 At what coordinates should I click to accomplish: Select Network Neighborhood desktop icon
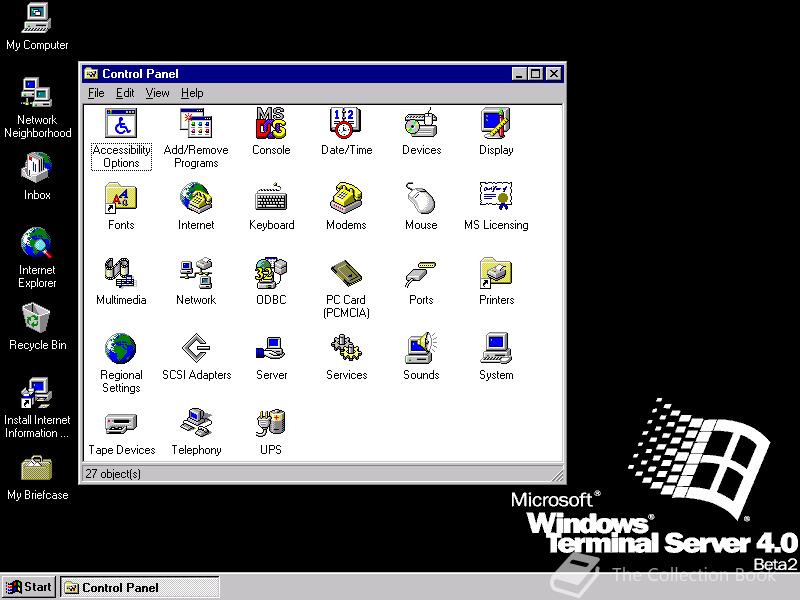point(37,108)
